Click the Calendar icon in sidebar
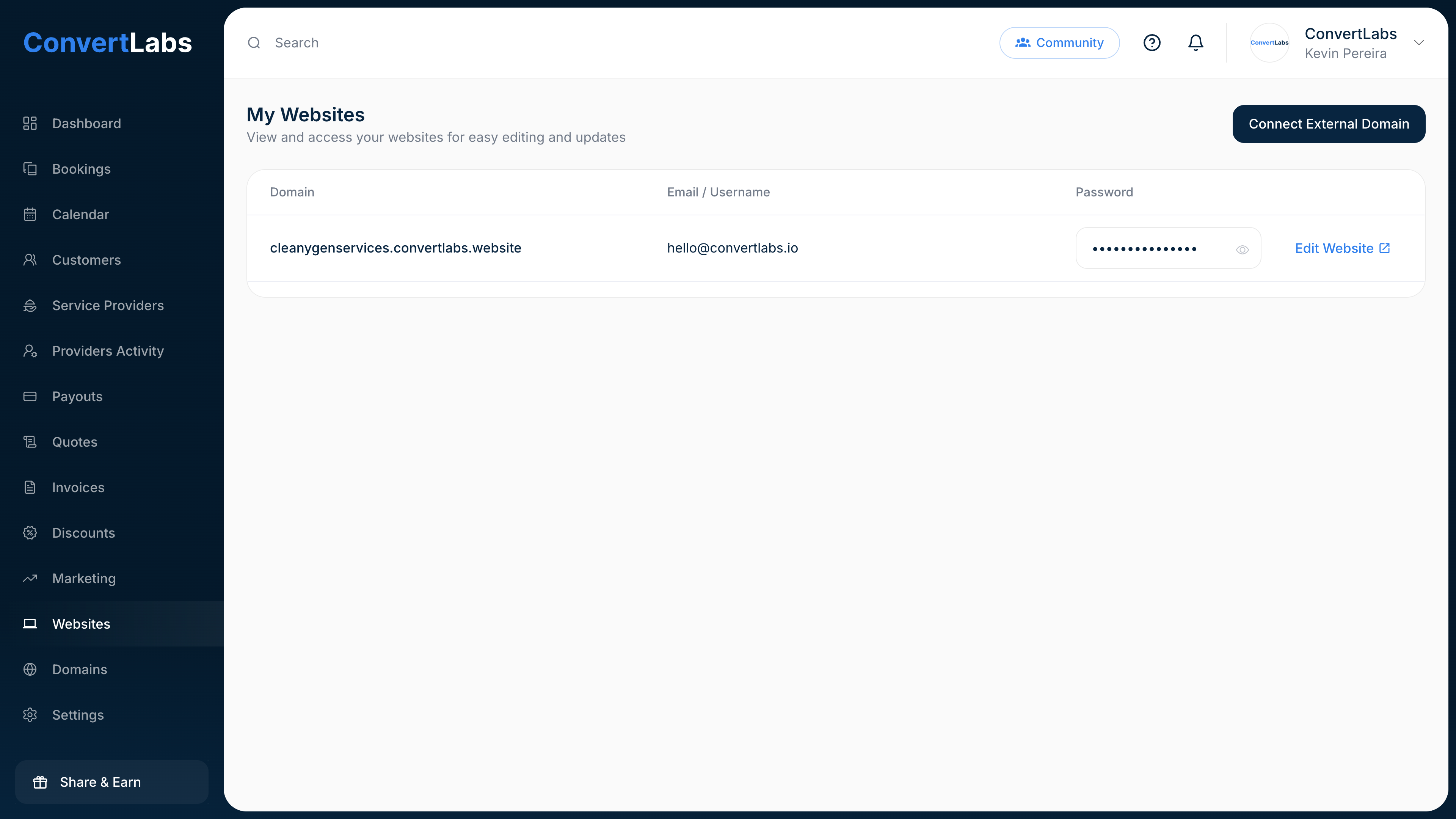Image resolution: width=1456 pixels, height=819 pixels. [x=30, y=214]
